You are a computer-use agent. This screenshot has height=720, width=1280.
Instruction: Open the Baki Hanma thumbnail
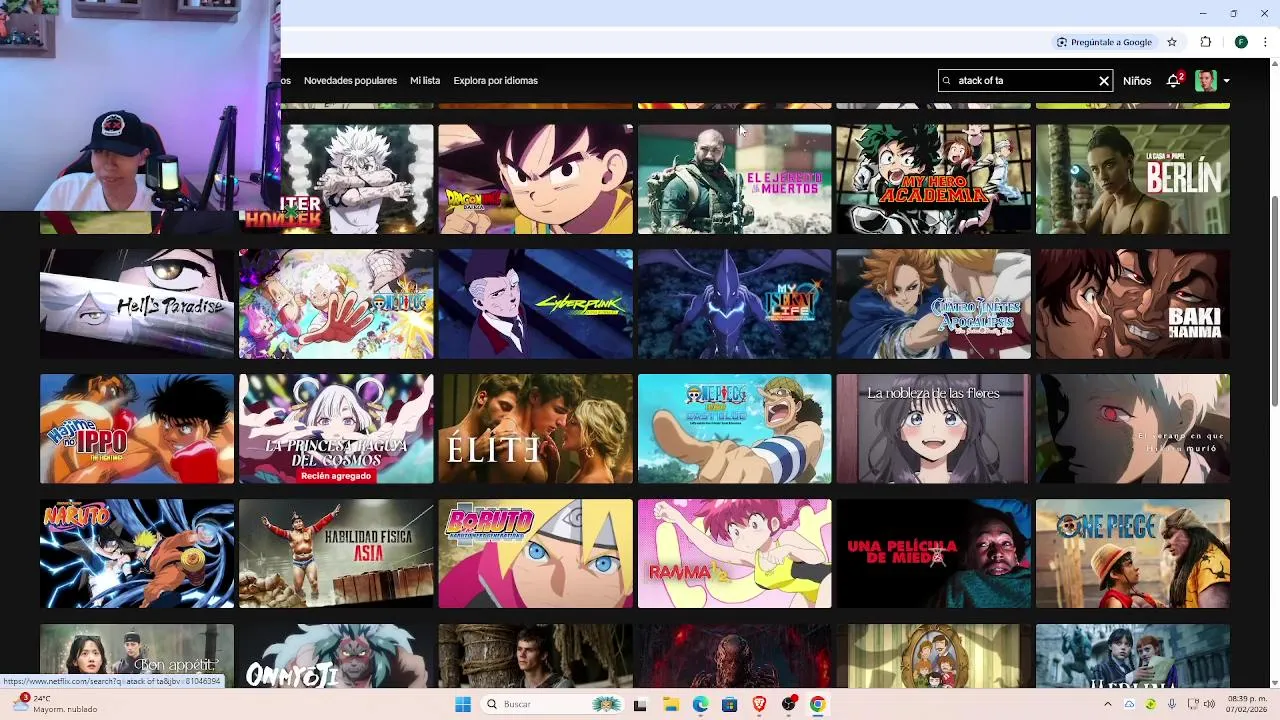1132,304
